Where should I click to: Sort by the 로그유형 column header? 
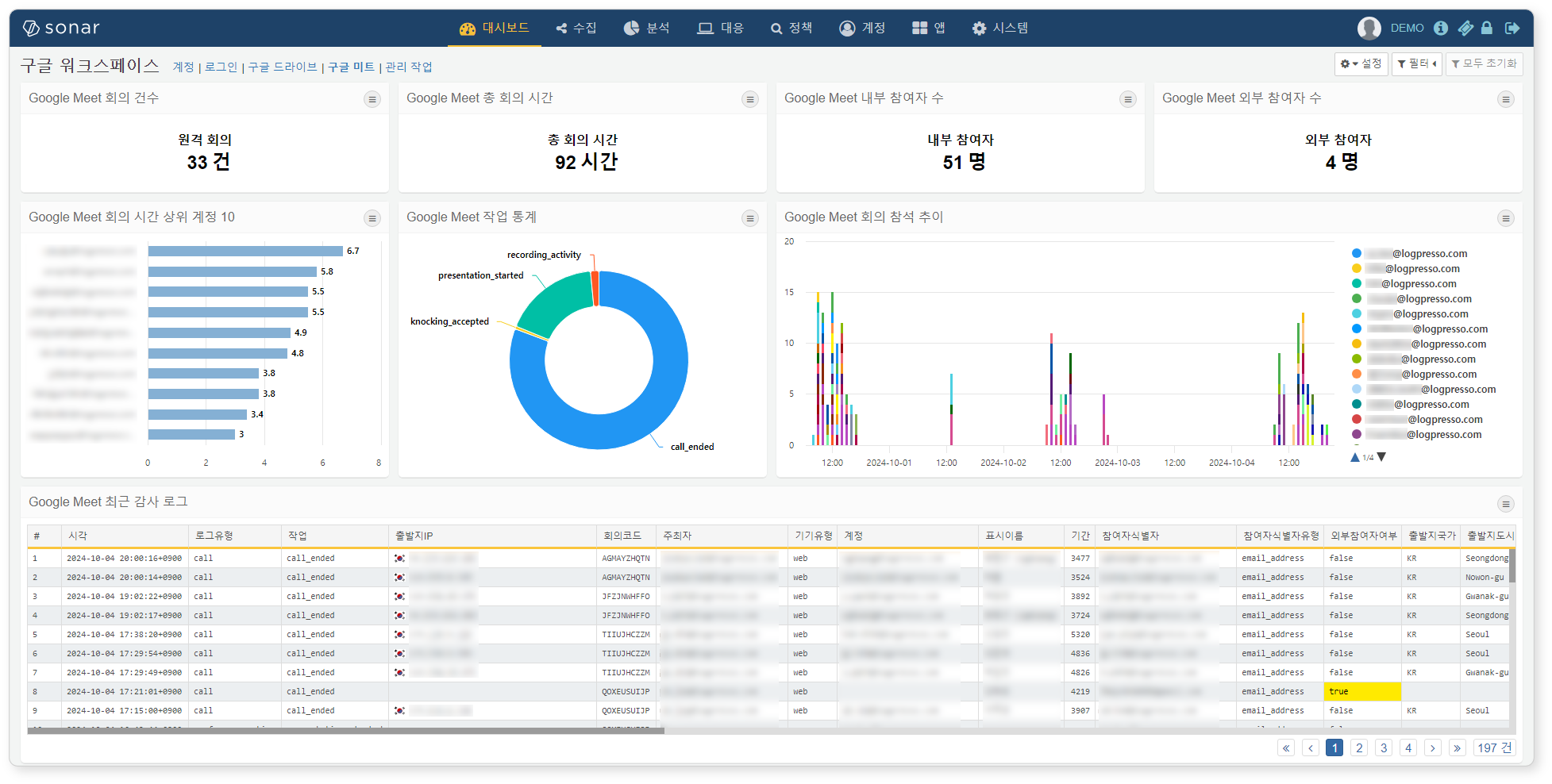click(x=234, y=536)
